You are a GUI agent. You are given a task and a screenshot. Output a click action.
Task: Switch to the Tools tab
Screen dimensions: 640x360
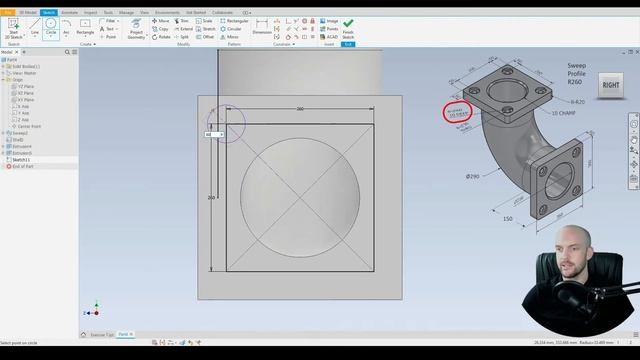click(x=108, y=13)
